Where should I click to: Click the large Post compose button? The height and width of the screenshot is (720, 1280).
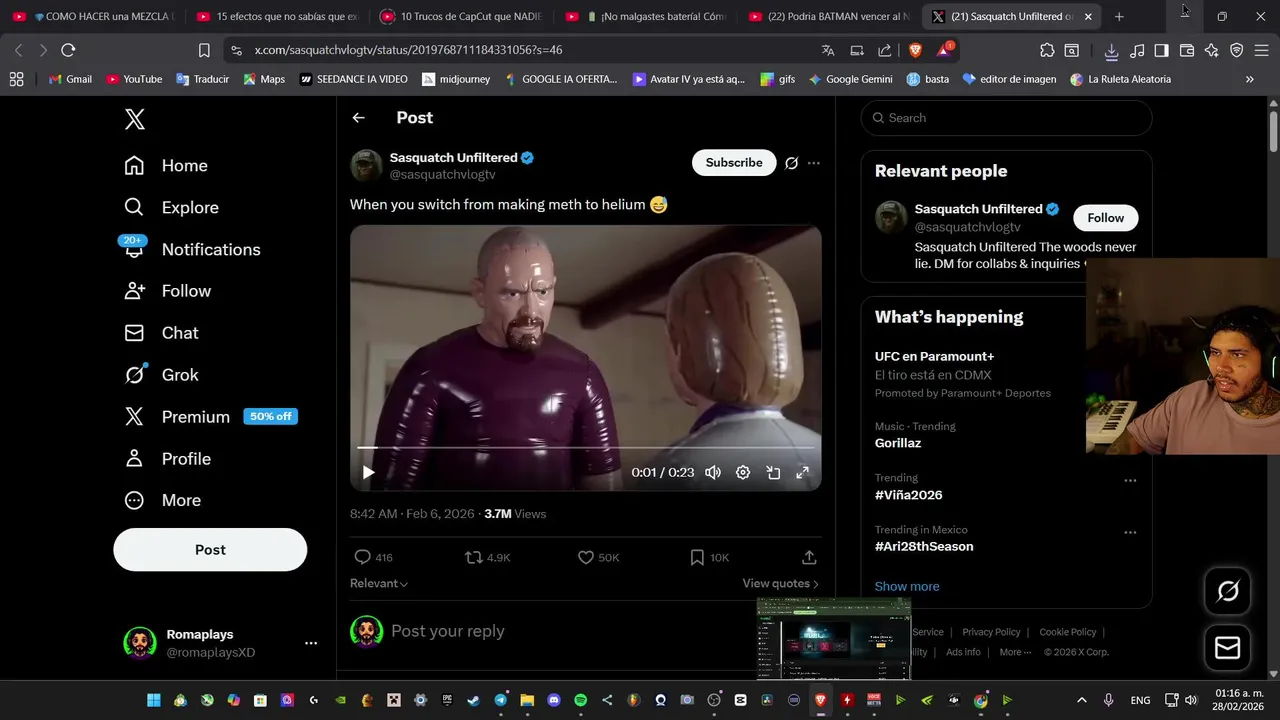click(210, 550)
